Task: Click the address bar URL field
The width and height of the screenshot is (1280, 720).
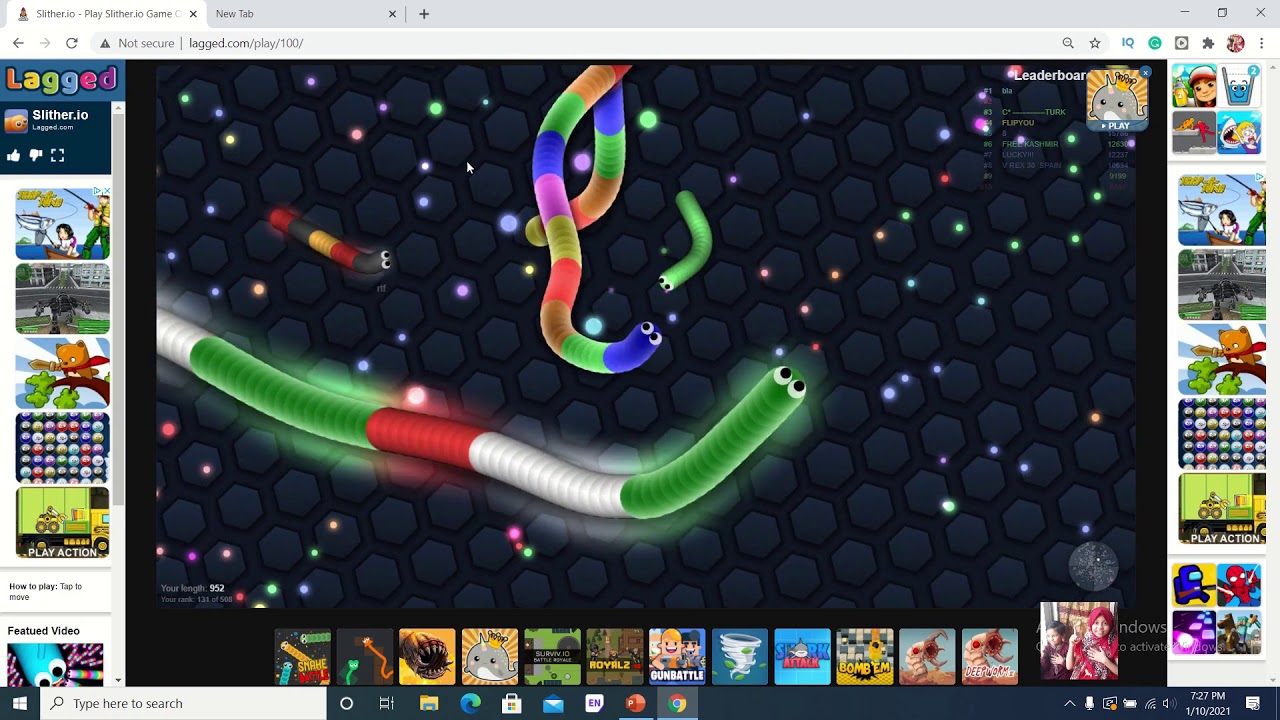Action: point(620,43)
